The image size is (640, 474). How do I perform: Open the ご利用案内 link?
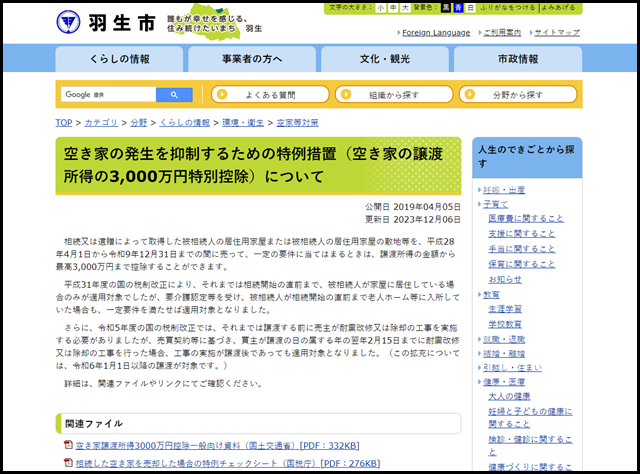(x=502, y=33)
